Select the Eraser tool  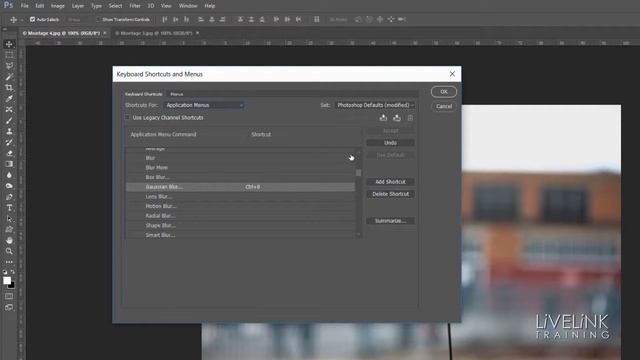pos(9,153)
